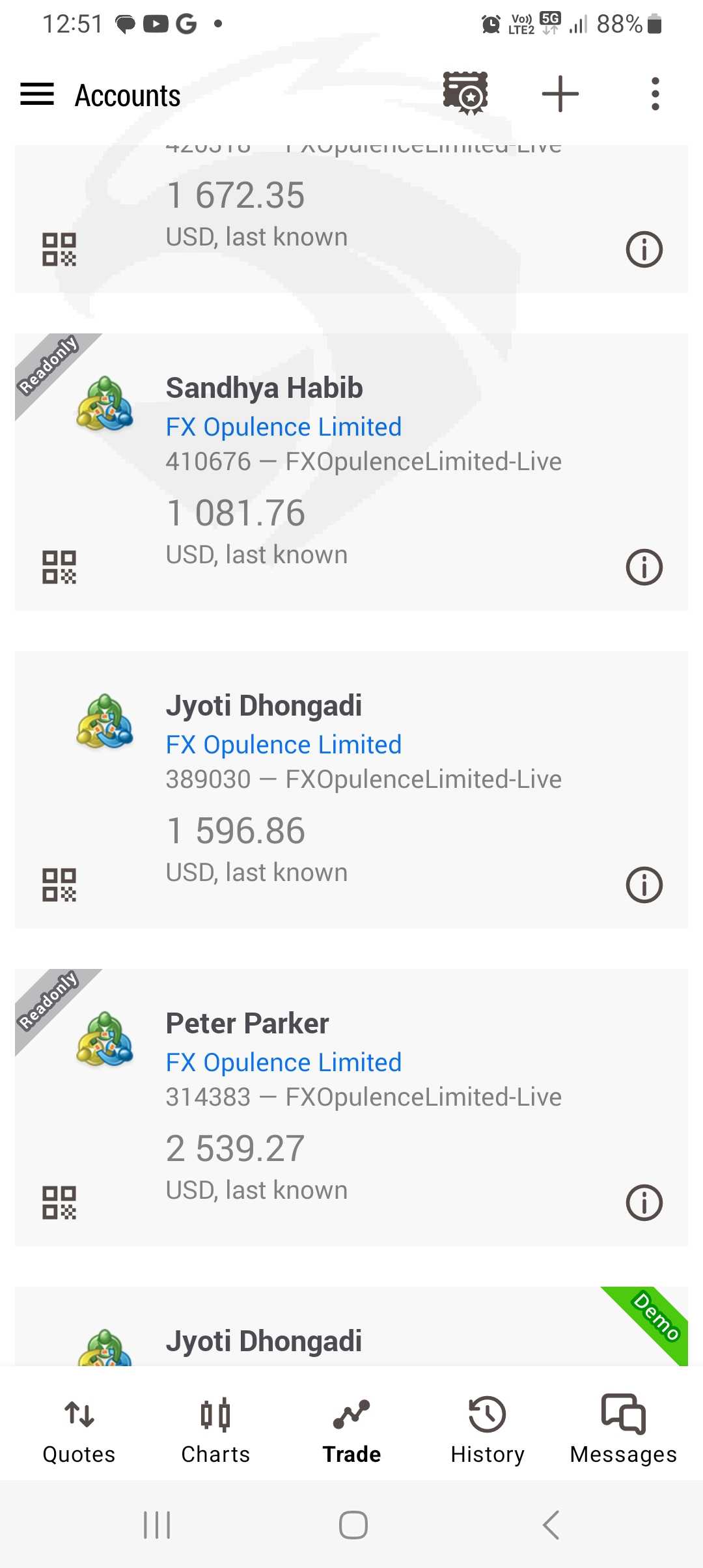The height and width of the screenshot is (1568, 703).
Task: Show QR code for Peter Parker account
Action: [59, 1202]
